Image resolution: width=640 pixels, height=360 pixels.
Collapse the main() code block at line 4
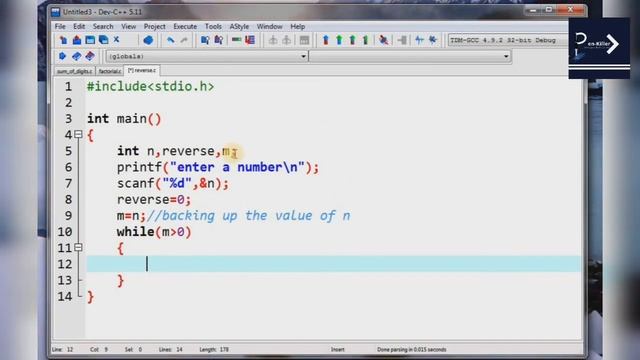coord(78,134)
